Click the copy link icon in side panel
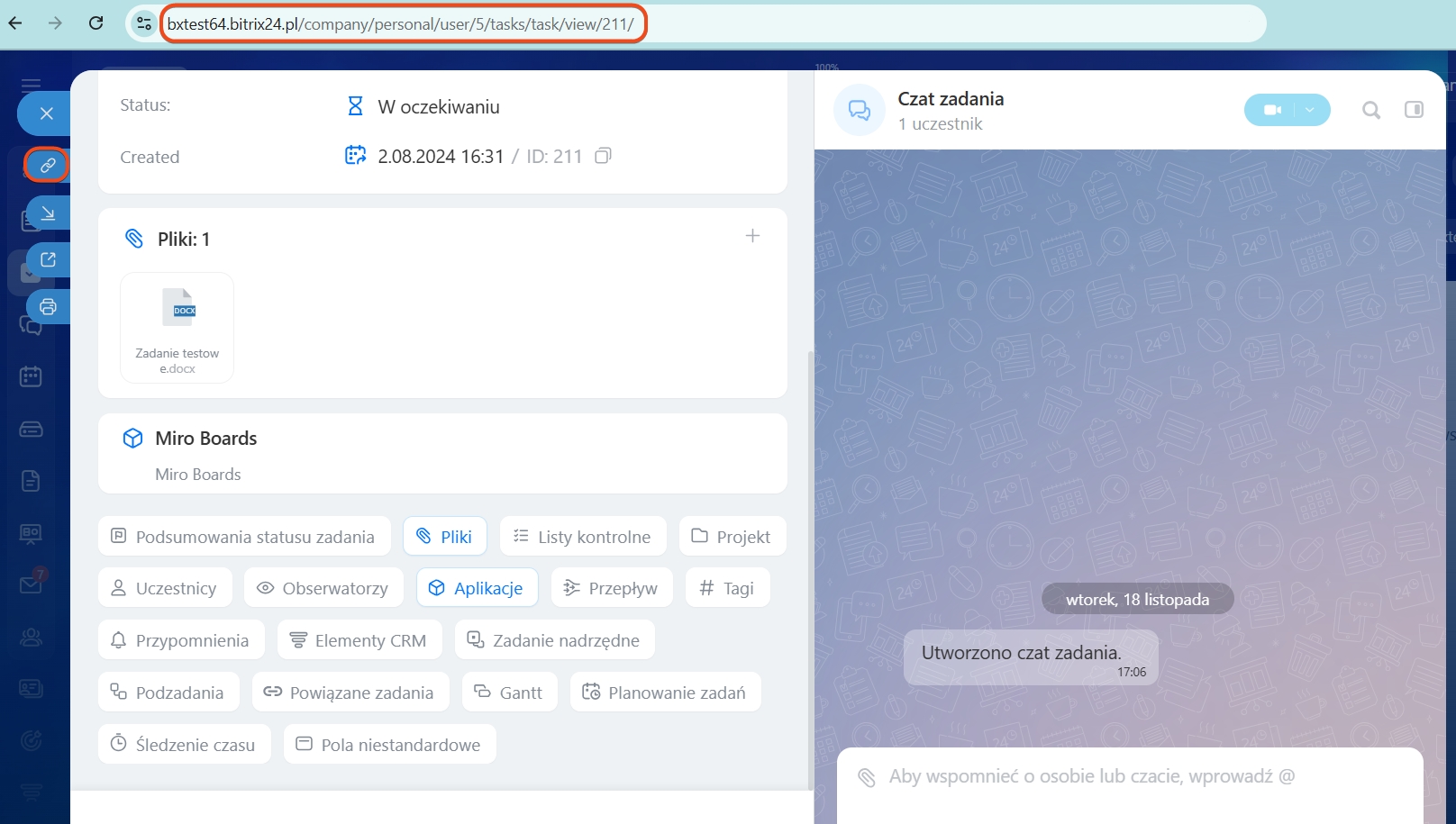The image size is (1456, 824). click(48, 165)
